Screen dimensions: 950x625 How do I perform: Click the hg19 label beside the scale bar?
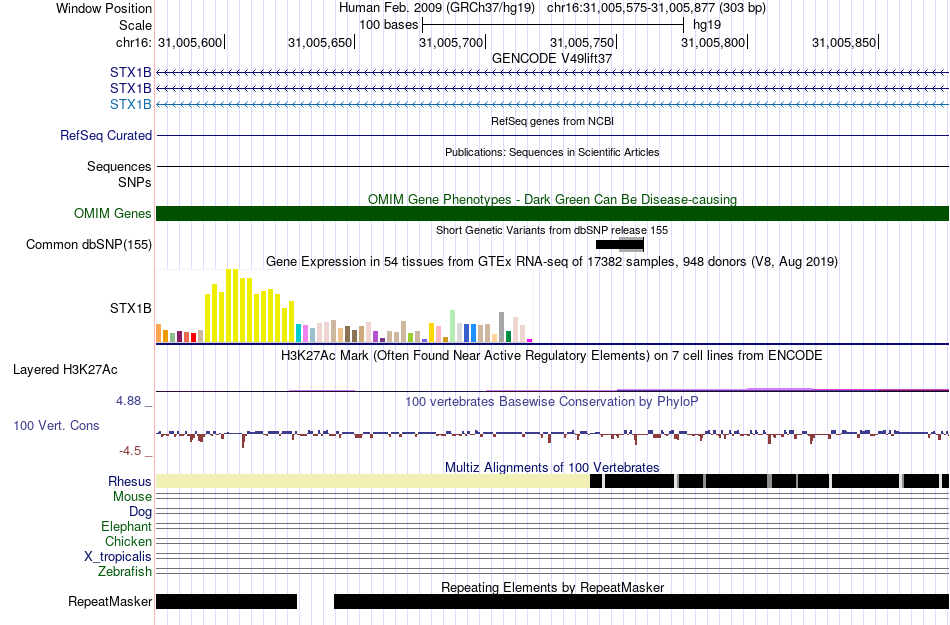pos(707,25)
